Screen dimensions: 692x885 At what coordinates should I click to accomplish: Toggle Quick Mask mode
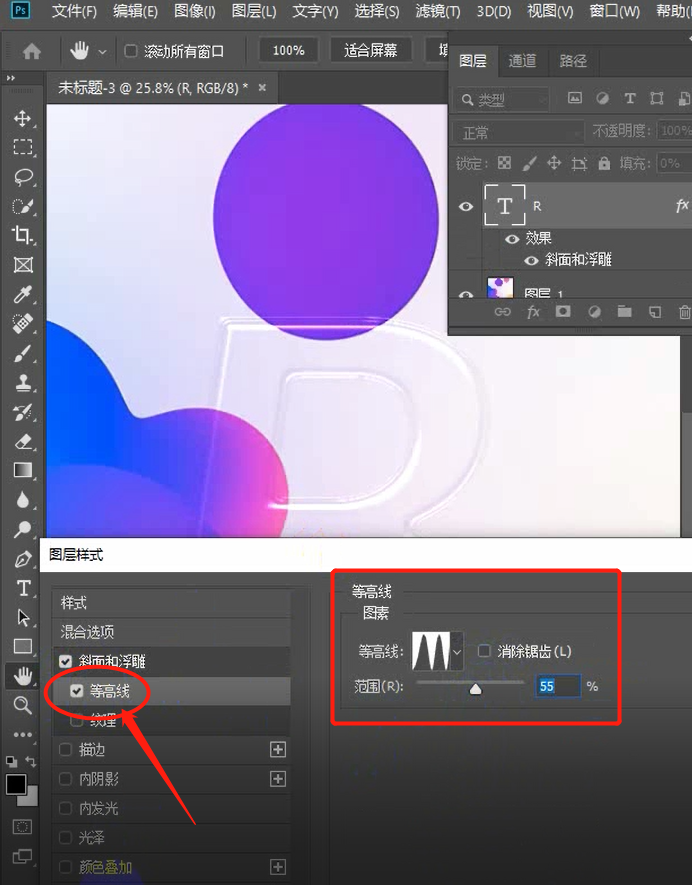point(23,827)
